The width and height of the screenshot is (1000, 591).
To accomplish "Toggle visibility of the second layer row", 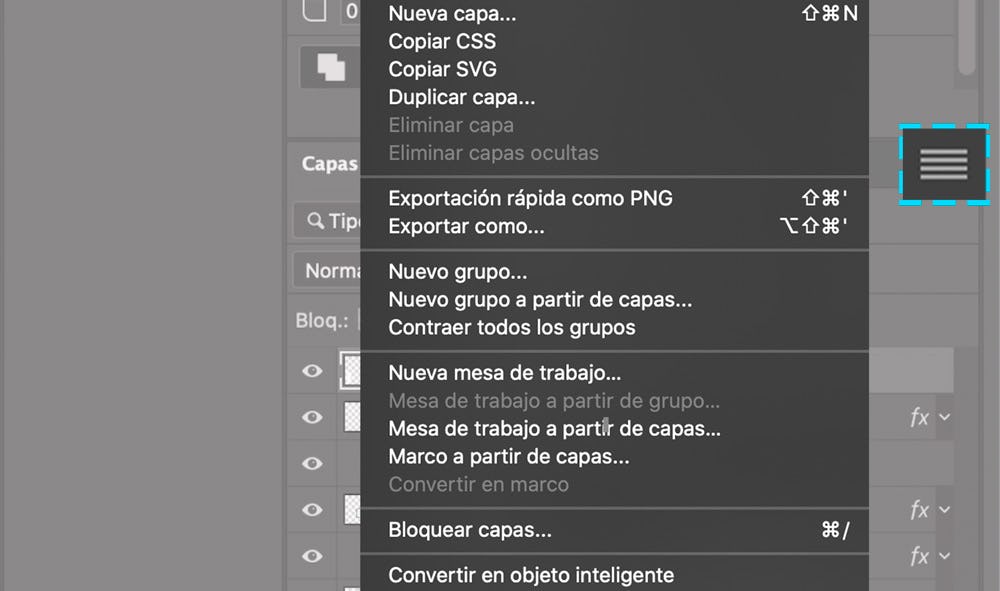I will (x=313, y=417).
